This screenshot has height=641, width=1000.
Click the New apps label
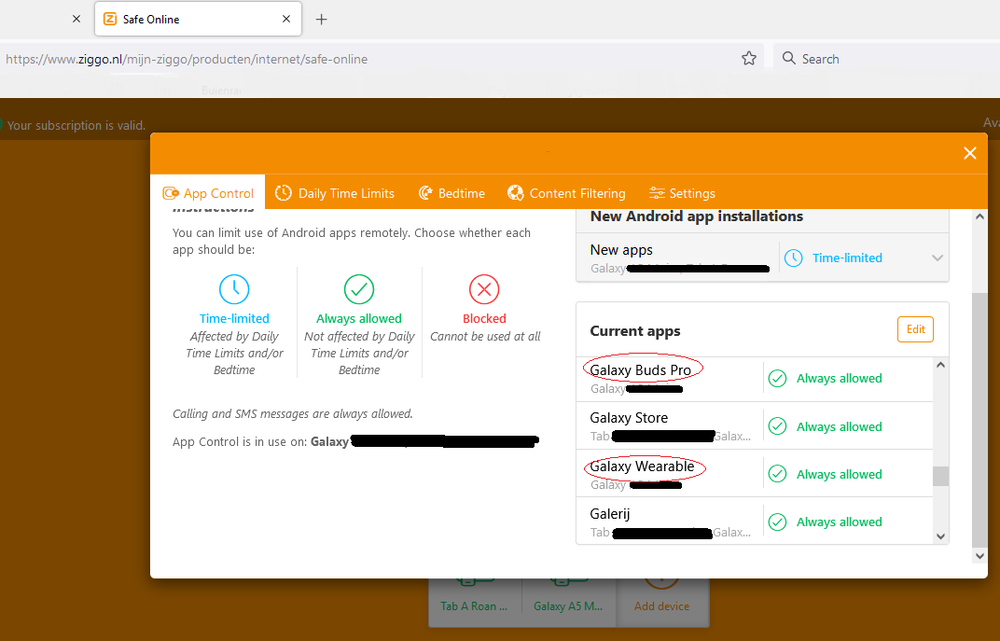coord(621,250)
